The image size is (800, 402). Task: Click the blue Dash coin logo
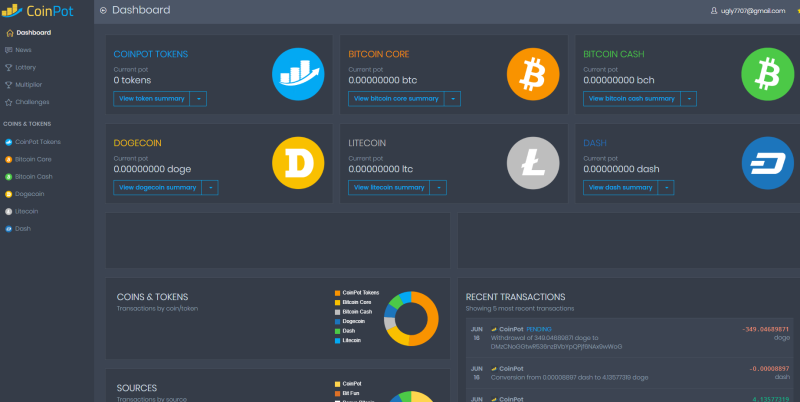click(x=767, y=163)
